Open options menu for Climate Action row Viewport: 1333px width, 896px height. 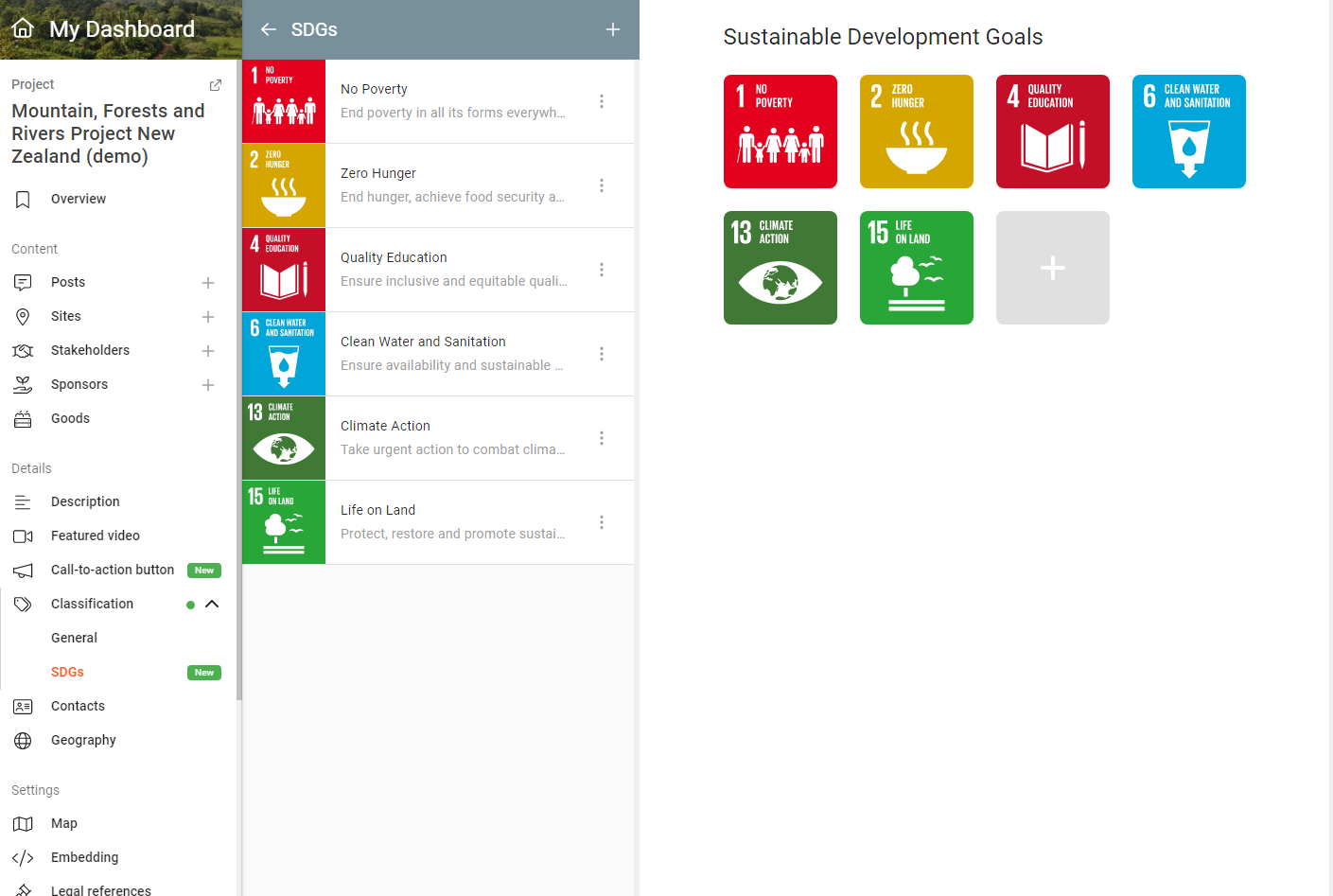pyautogui.click(x=602, y=438)
